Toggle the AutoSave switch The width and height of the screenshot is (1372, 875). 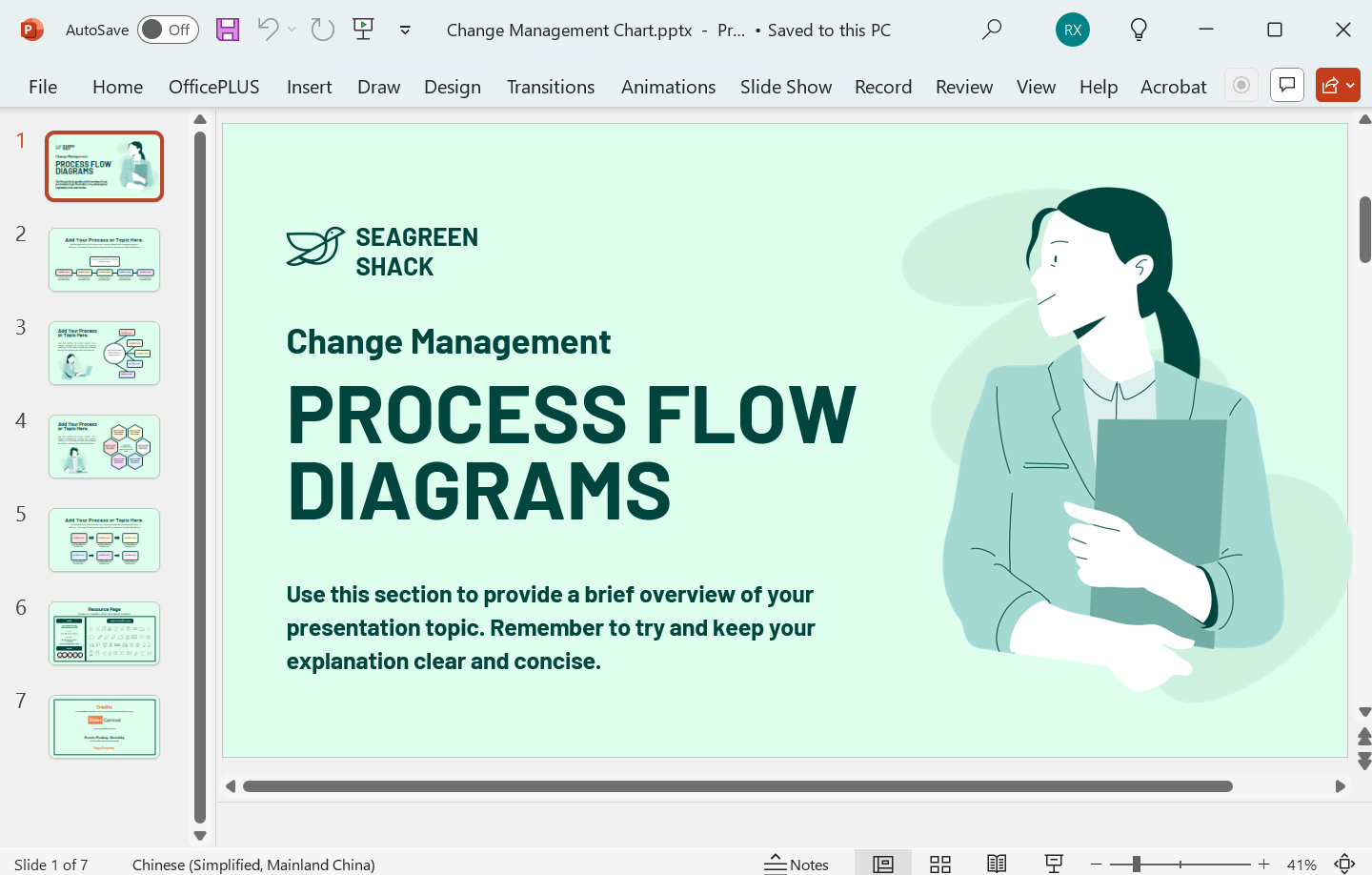[x=168, y=30]
